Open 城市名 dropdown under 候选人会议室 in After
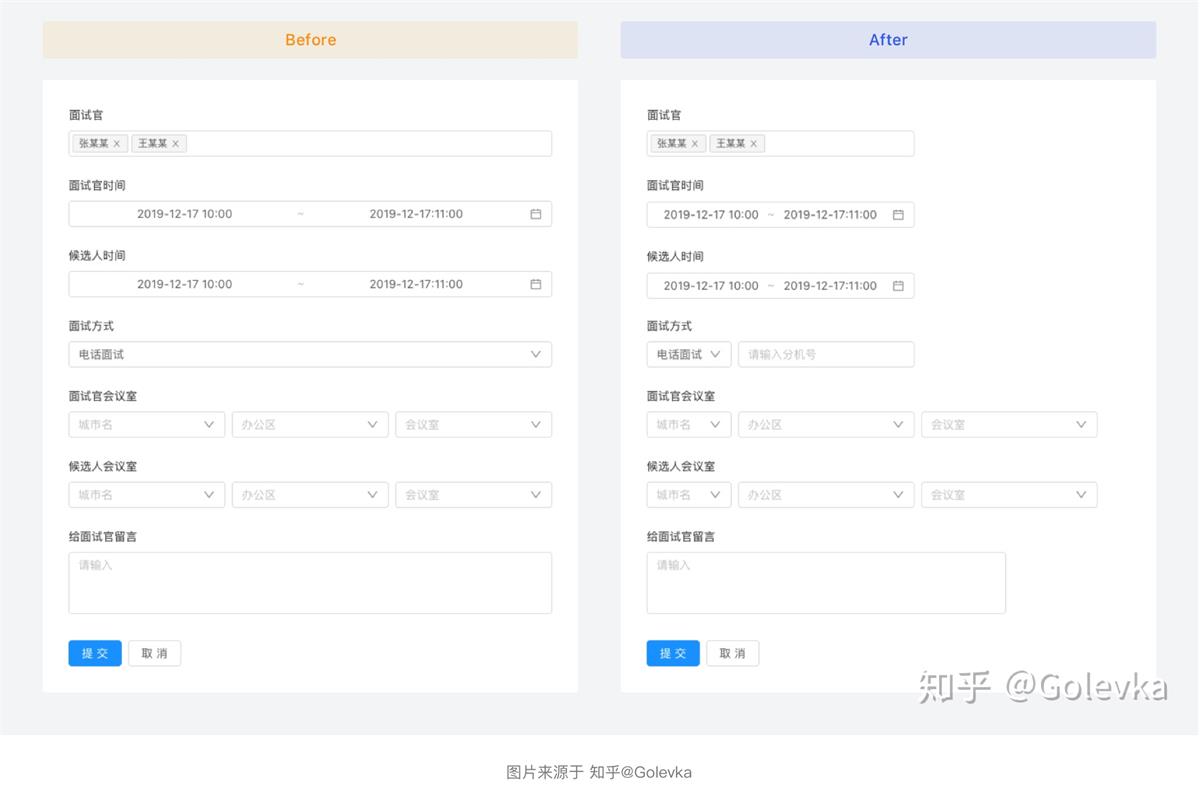 689,494
